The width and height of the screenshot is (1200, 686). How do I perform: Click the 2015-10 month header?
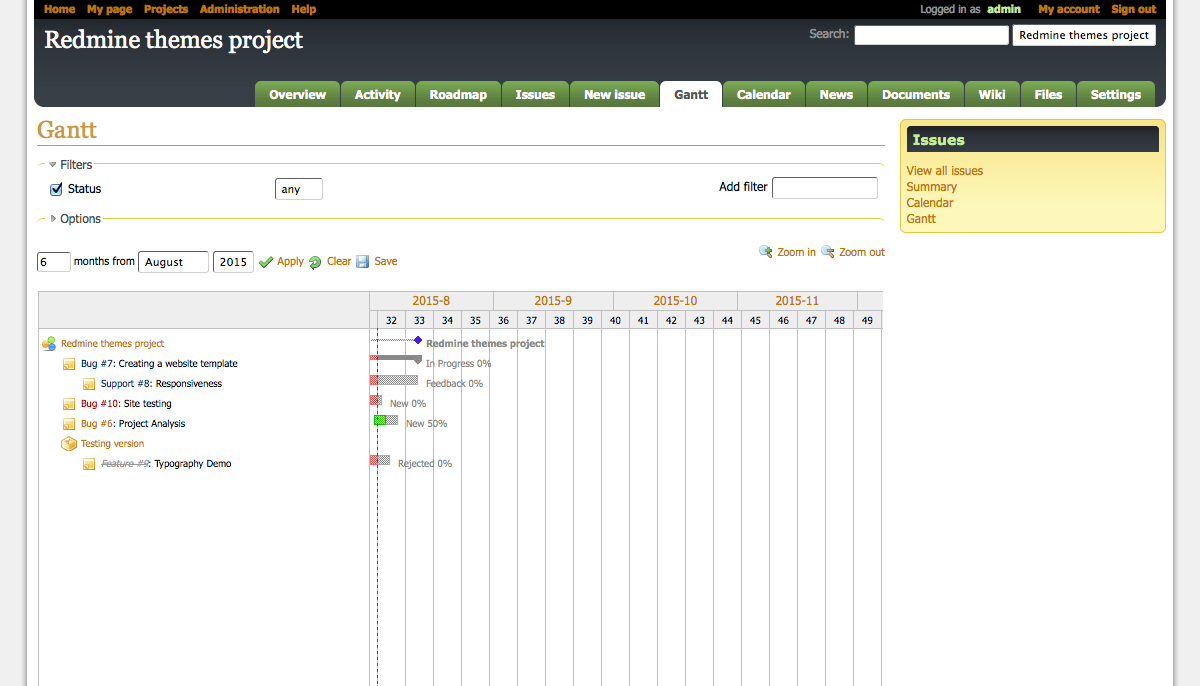pyautogui.click(x=675, y=301)
